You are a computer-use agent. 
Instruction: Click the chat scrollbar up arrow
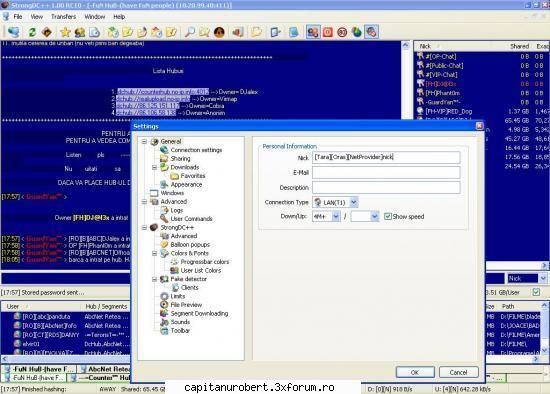point(406,45)
